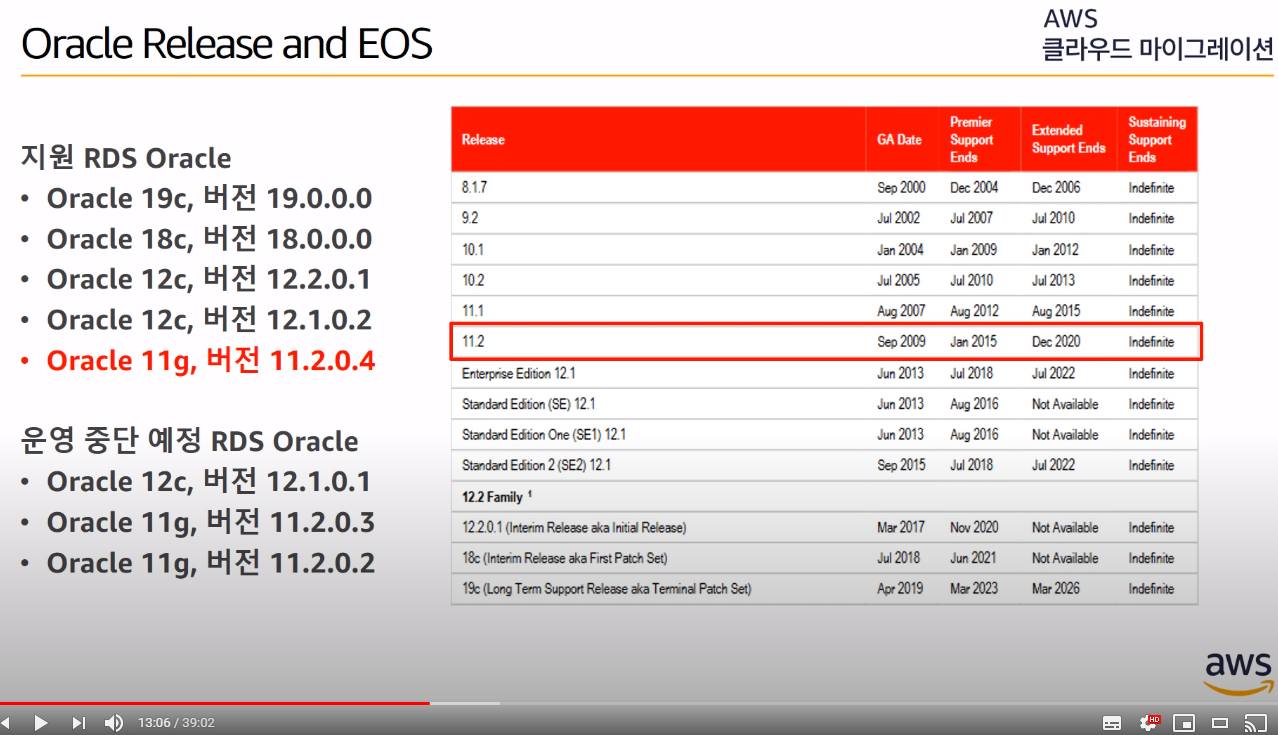
Task: Click the play button in the video player
Action: pyautogui.click(x=40, y=722)
